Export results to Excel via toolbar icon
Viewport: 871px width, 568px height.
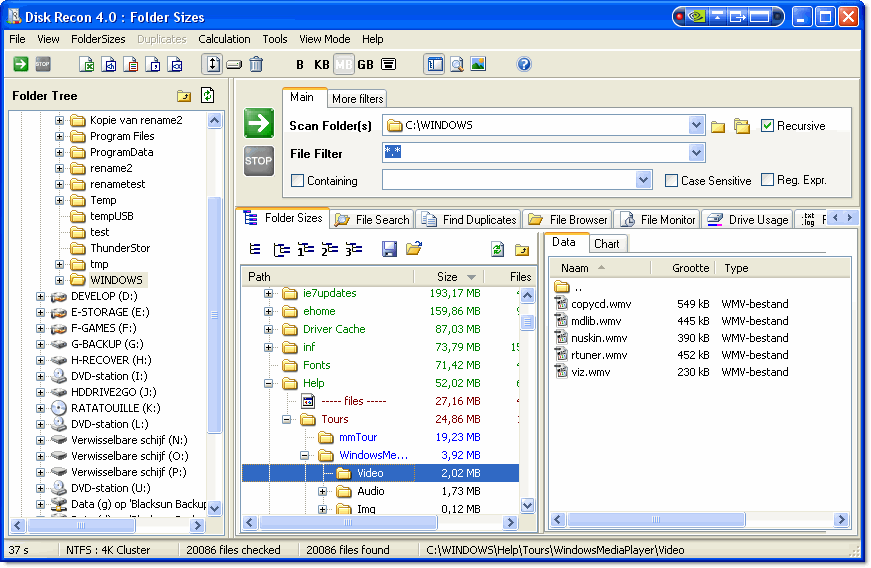87,64
